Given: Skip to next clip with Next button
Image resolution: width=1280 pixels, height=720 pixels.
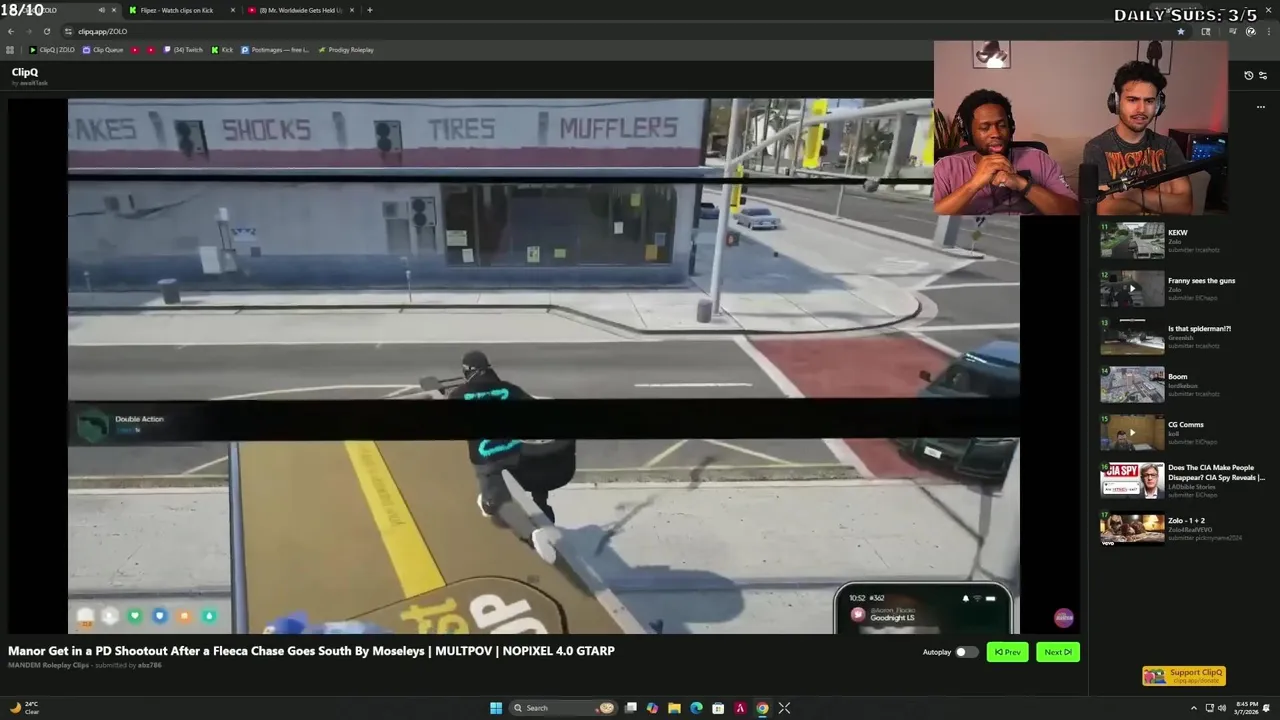Looking at the screenshot, I should pyautogui.click(x=1057, y=652).
